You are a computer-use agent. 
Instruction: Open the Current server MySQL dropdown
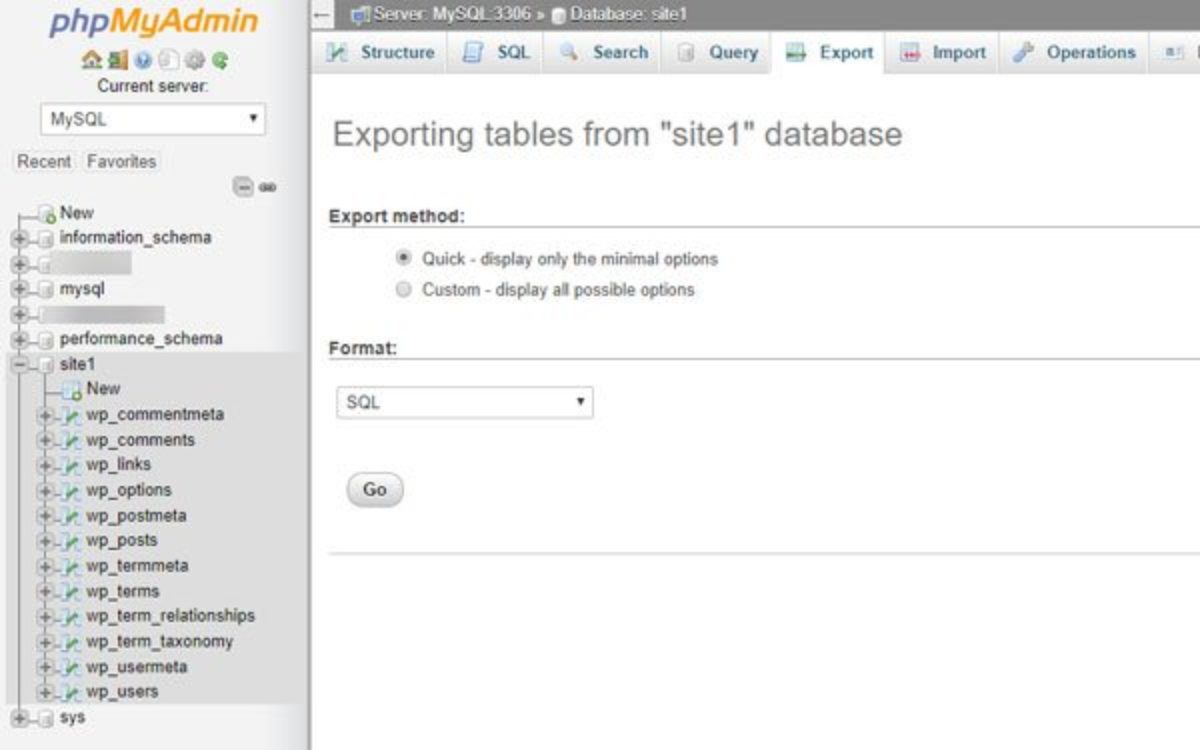pos(153,119)
